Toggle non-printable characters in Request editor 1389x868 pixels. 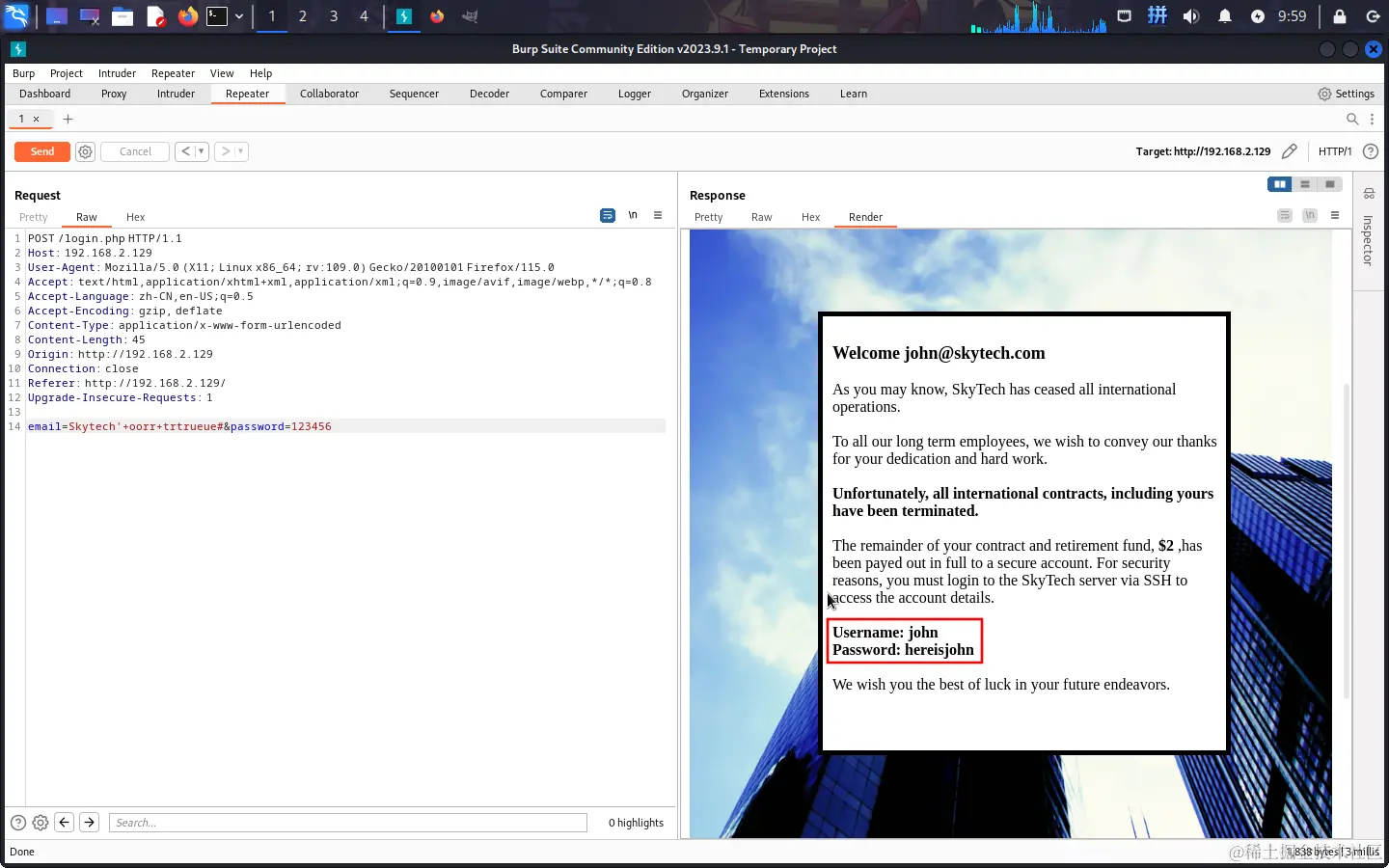633,215
